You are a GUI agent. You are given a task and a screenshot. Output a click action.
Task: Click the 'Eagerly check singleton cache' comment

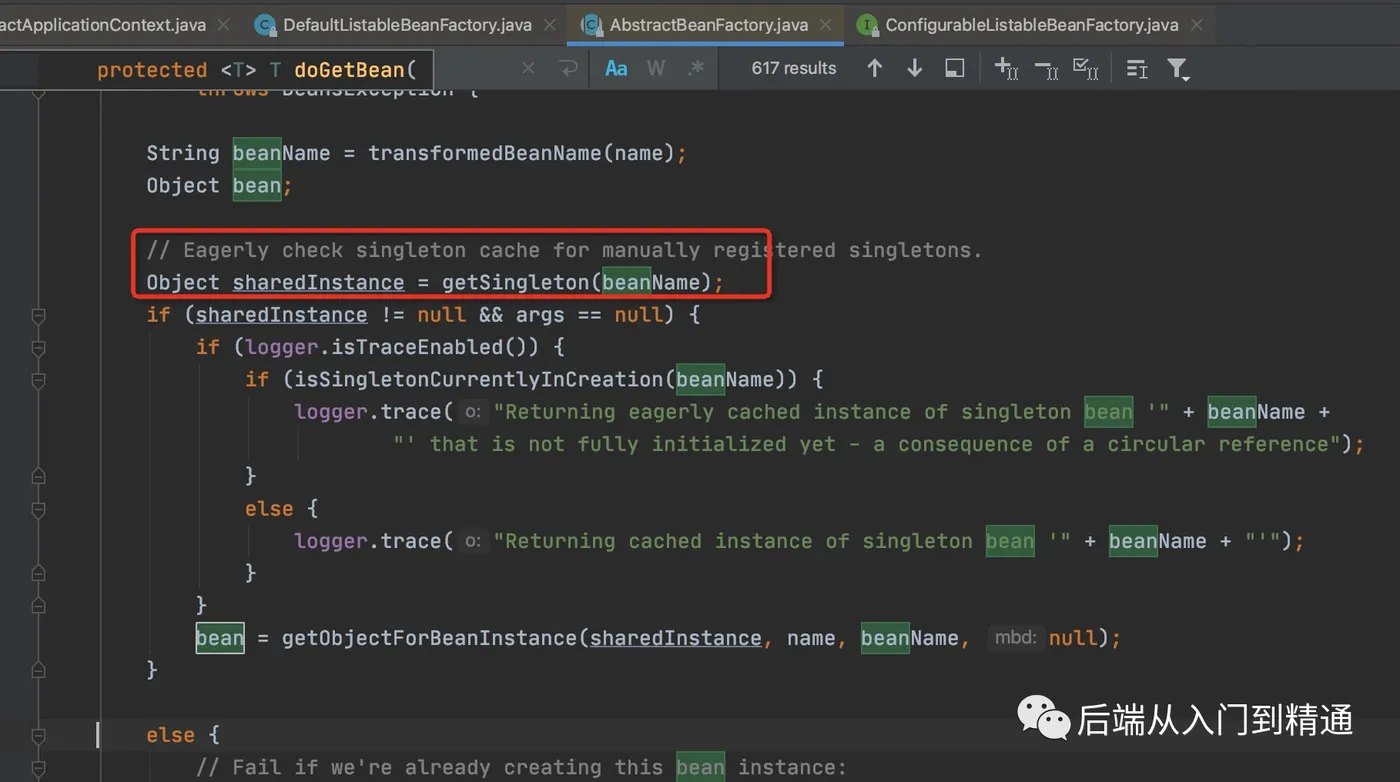[564, 250]
